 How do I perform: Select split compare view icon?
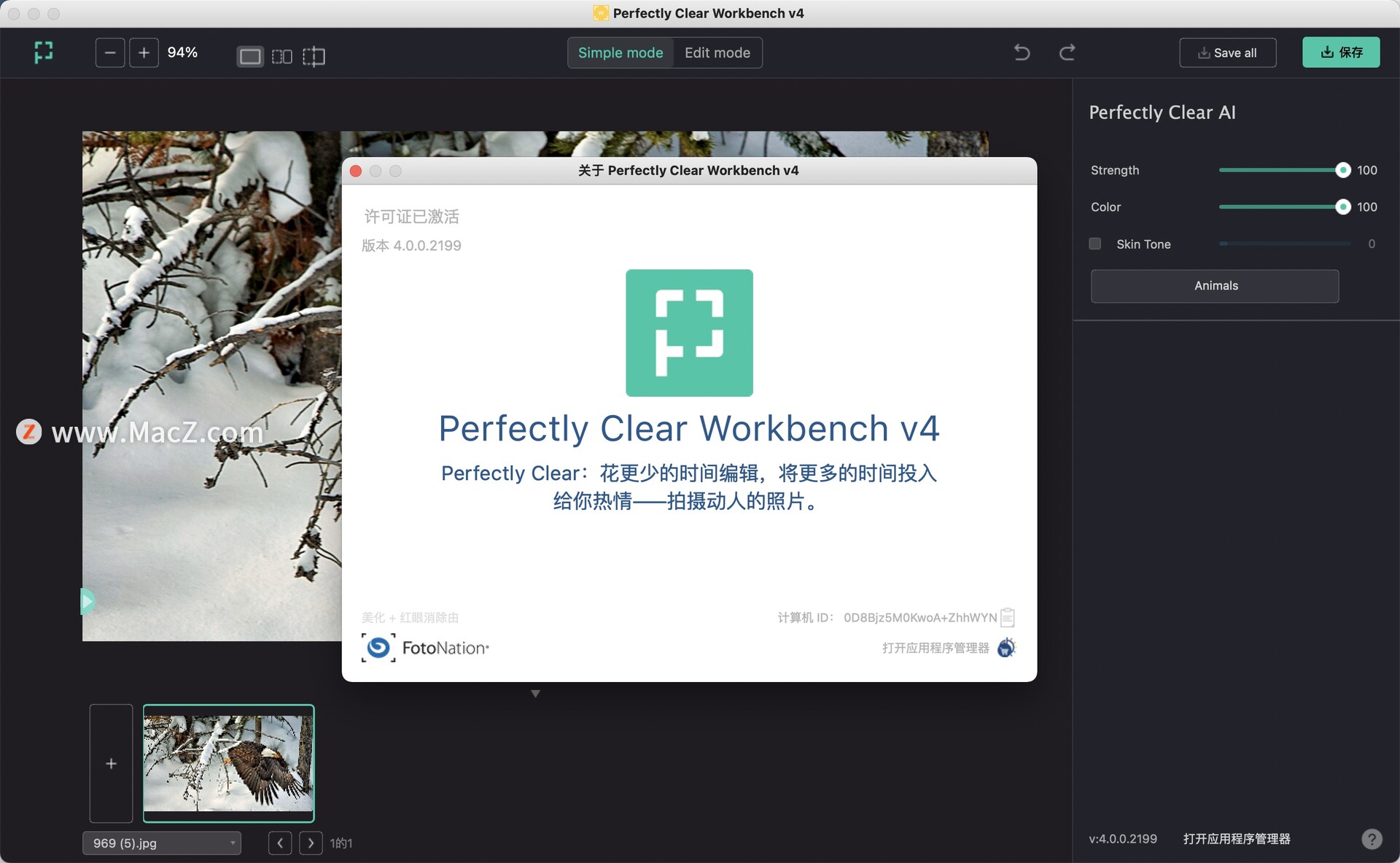coord(314,56)
